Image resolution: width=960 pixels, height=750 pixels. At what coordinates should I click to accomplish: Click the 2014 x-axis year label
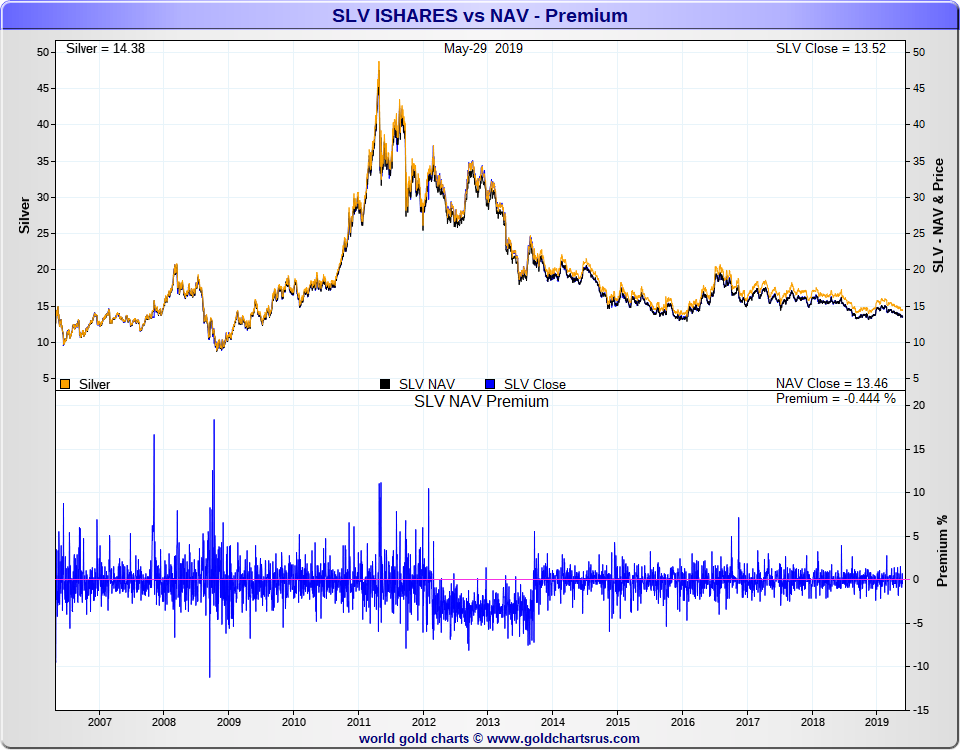coord(553,722)
